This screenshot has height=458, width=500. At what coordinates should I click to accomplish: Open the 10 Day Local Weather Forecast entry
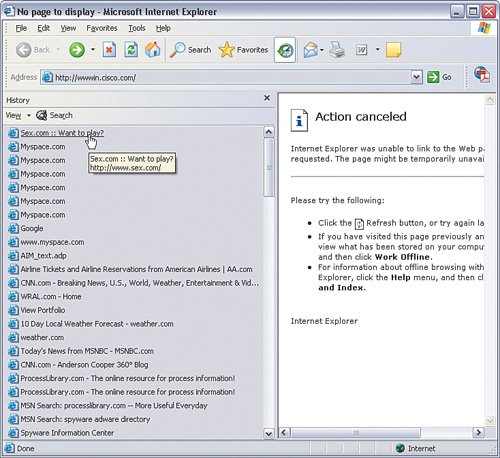97,324
